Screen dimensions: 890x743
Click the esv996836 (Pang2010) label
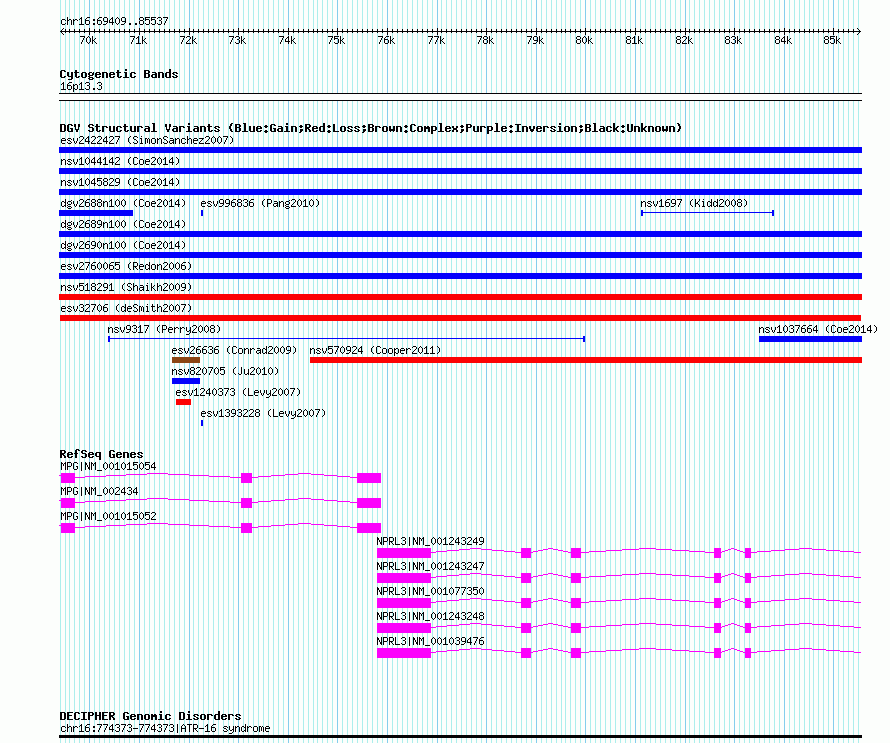pos(260,203)
